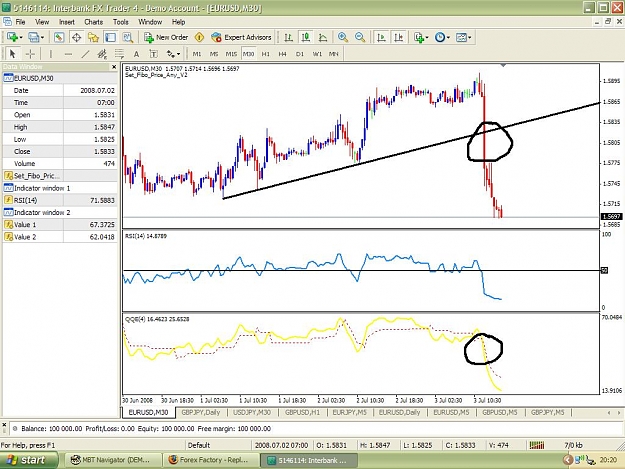Screen dimensions: 625x469
Task: Expand the Arrows objects dropdown
Action: coord(178,54)
